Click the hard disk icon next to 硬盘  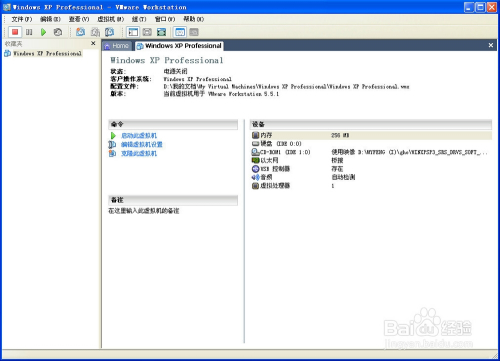point(255,144)
